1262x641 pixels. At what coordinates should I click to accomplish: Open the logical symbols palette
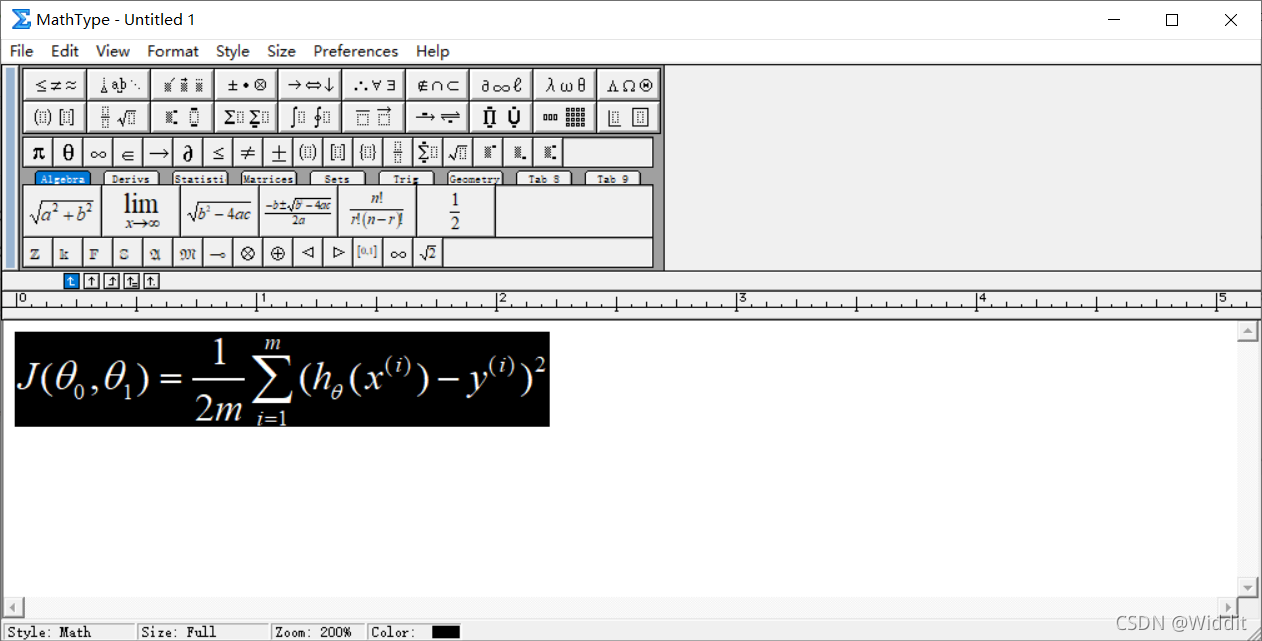375,85
